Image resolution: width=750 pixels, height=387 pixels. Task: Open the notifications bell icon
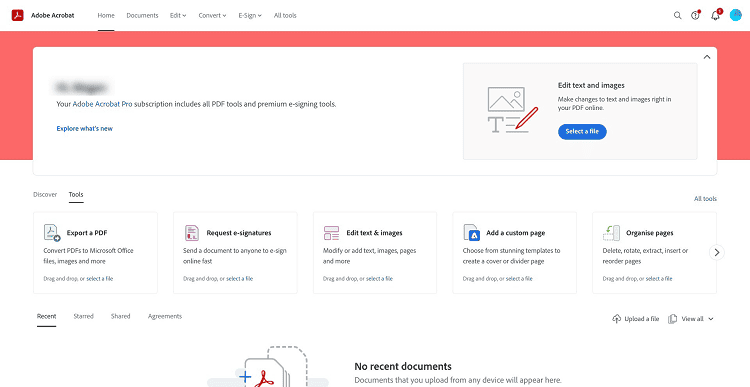(715, 15)
